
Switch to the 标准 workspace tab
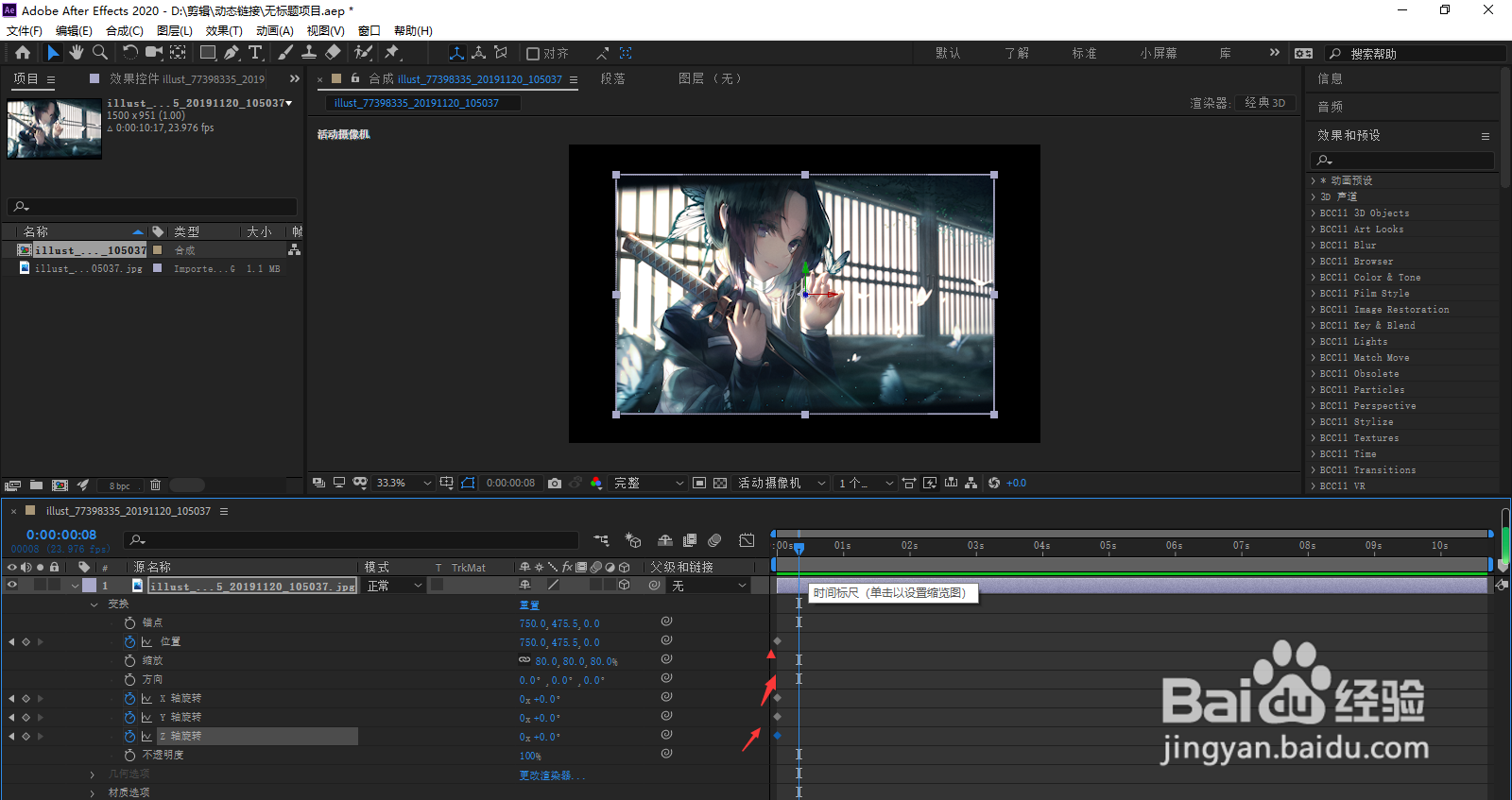point(1084,53)
